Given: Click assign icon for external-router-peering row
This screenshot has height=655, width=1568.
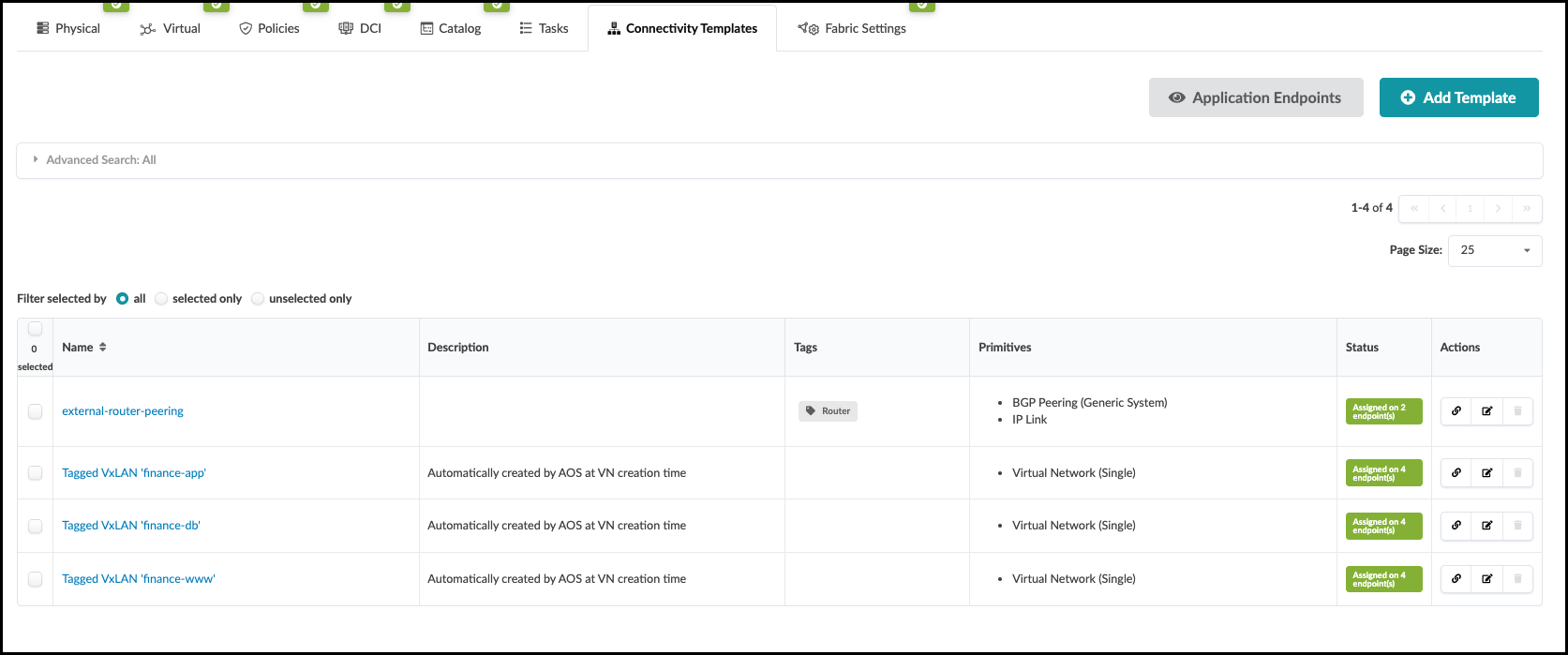Looking at the screenshot, I should pyautogui.click(x=1456, y=411).
